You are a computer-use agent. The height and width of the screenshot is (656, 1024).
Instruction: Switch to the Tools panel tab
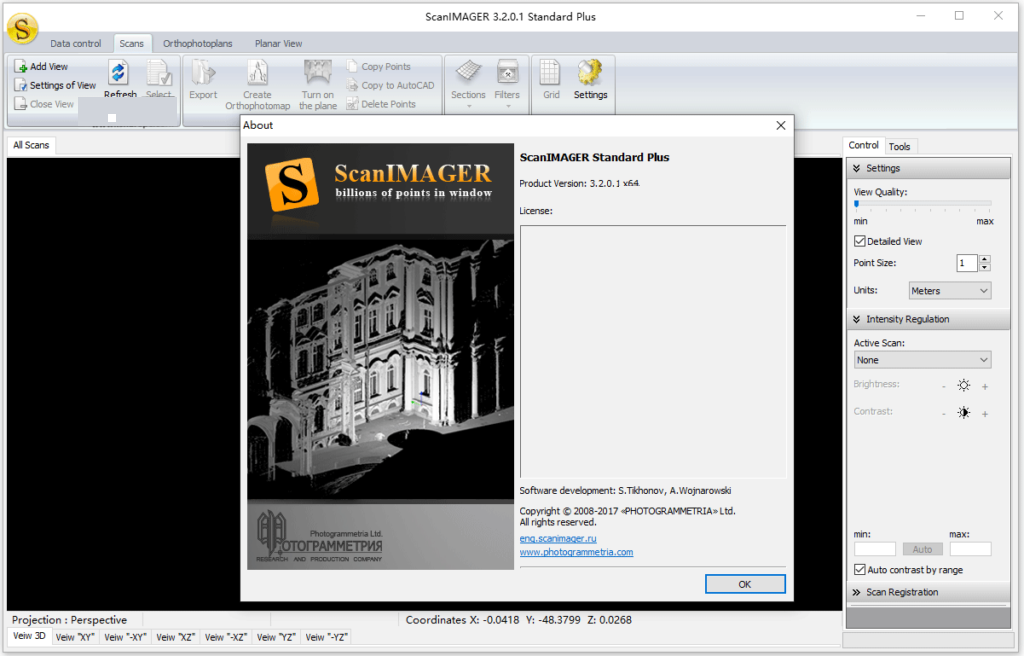click(900, 147)
